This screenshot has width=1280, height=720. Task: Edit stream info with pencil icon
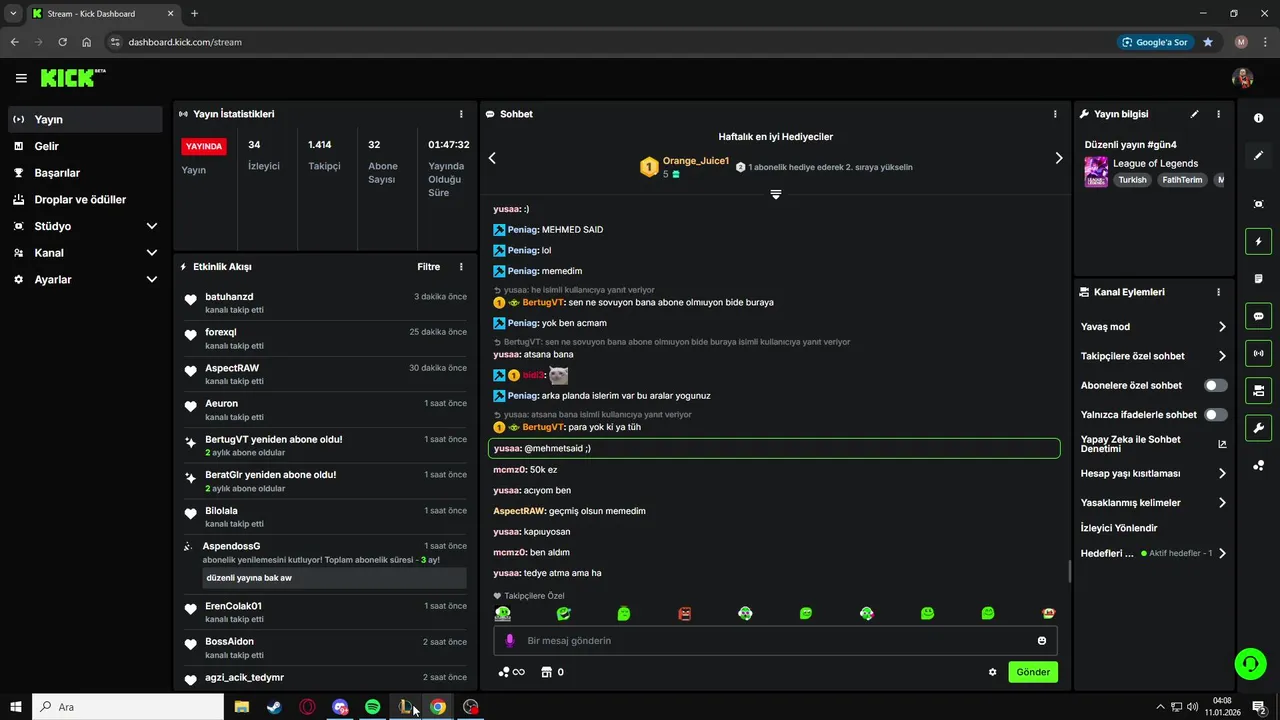(x=1194, y=114)
